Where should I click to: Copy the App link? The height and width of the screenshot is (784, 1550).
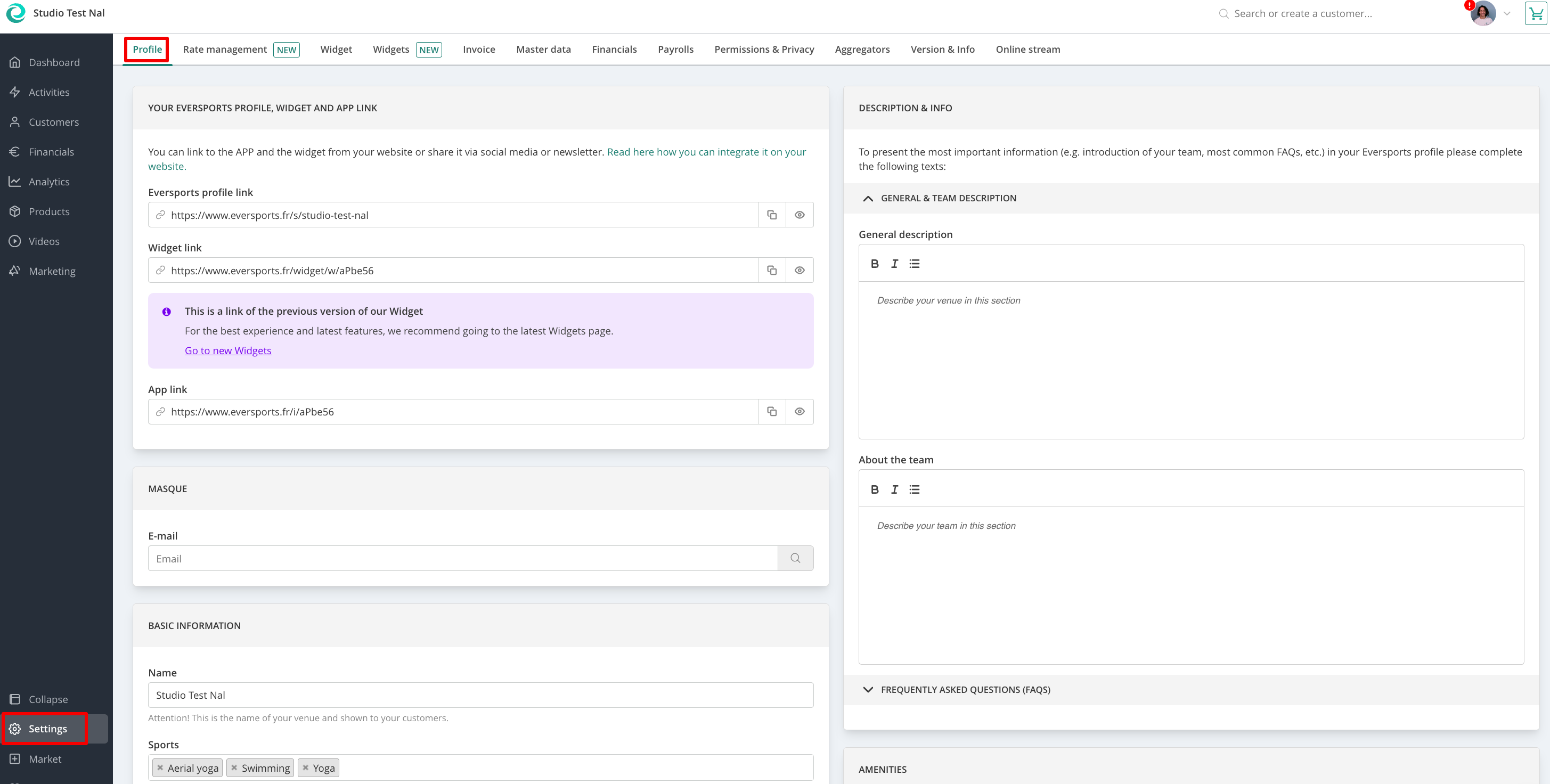[x=772, y=412]
